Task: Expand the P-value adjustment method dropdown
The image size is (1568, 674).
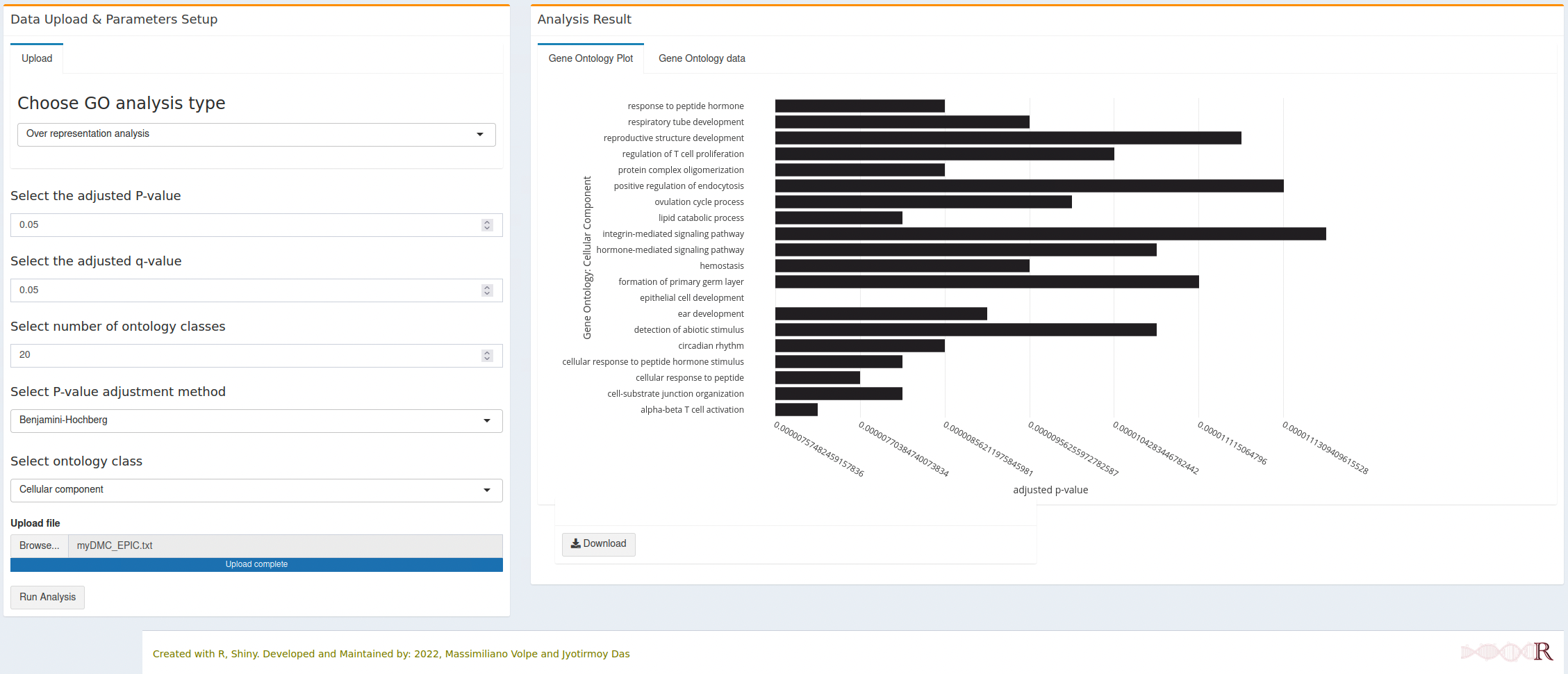Action: (256, 420)
